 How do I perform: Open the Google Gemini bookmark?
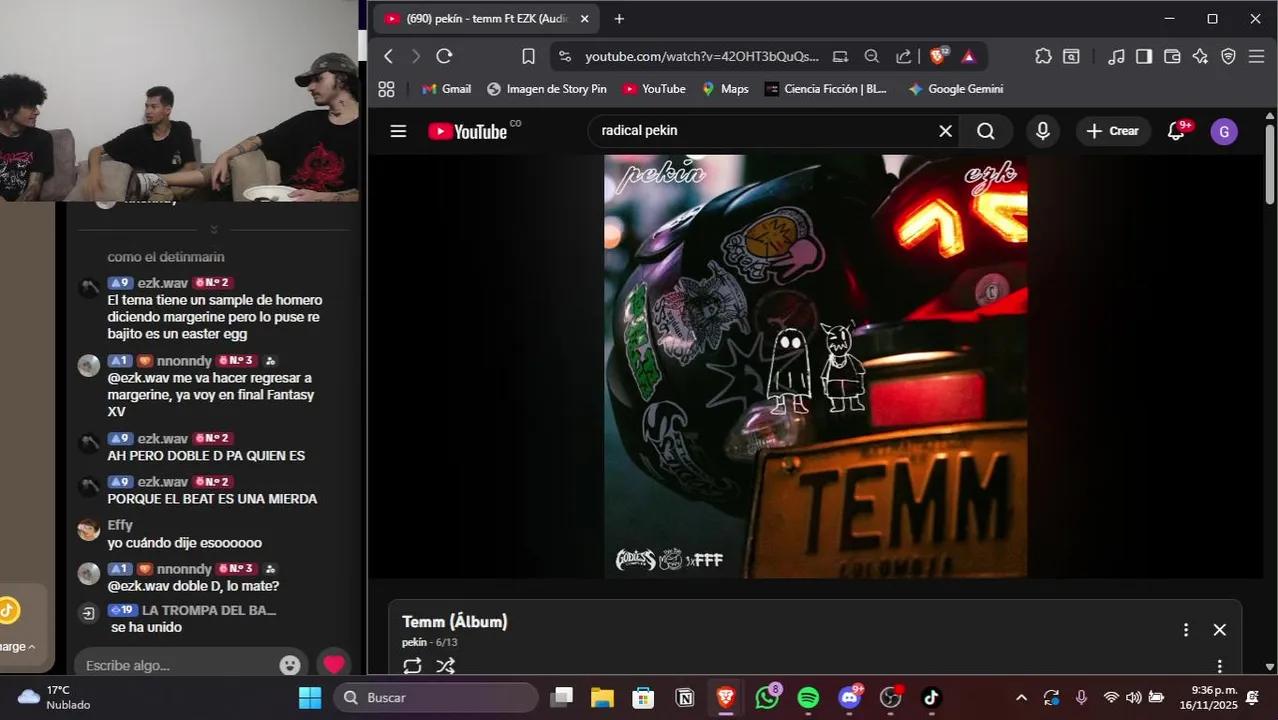click(x=955, y=89)
